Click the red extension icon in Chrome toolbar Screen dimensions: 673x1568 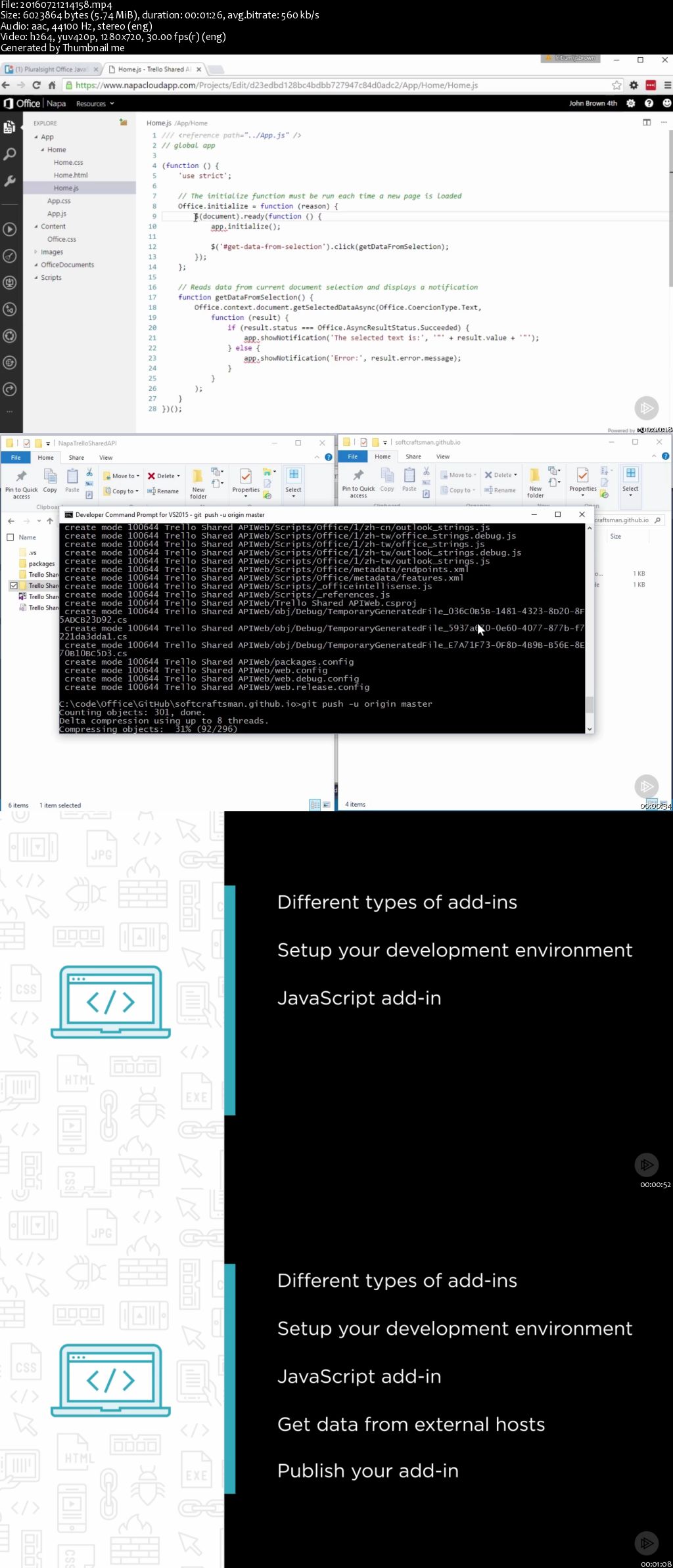point(651,85)
